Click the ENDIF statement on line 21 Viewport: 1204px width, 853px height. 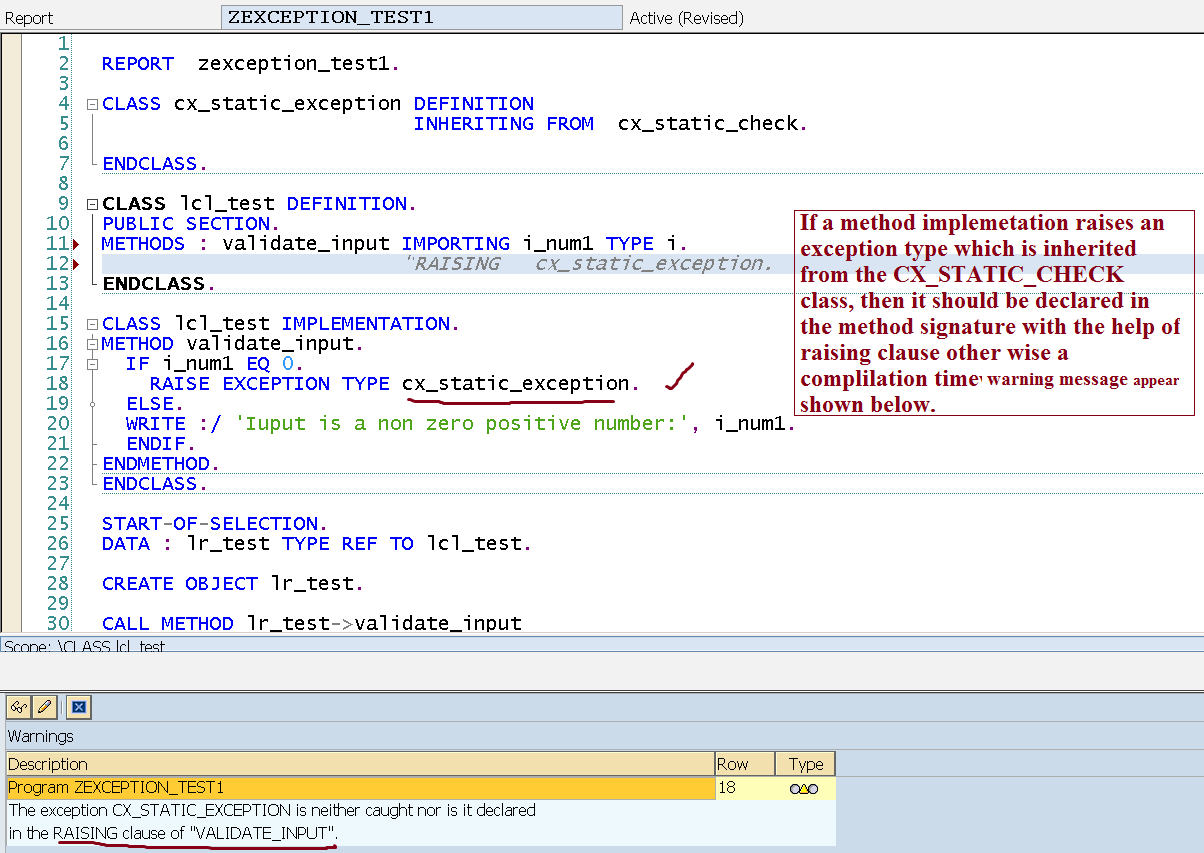tap(161, 444)
